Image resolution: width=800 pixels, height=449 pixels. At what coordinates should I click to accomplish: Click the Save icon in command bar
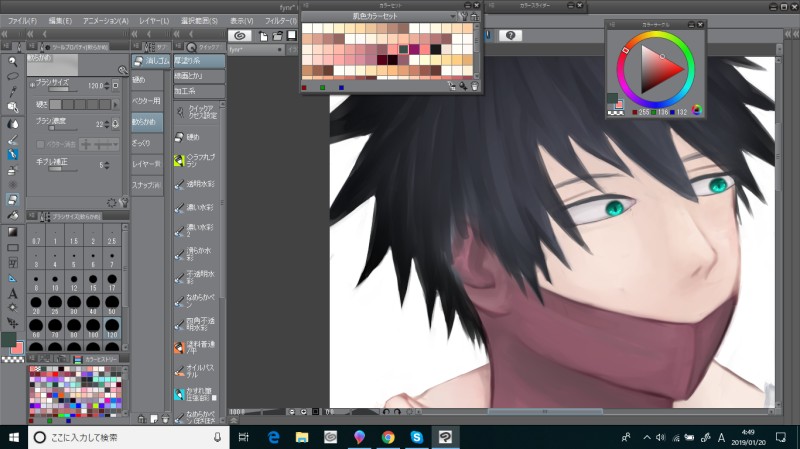point(291,35)
